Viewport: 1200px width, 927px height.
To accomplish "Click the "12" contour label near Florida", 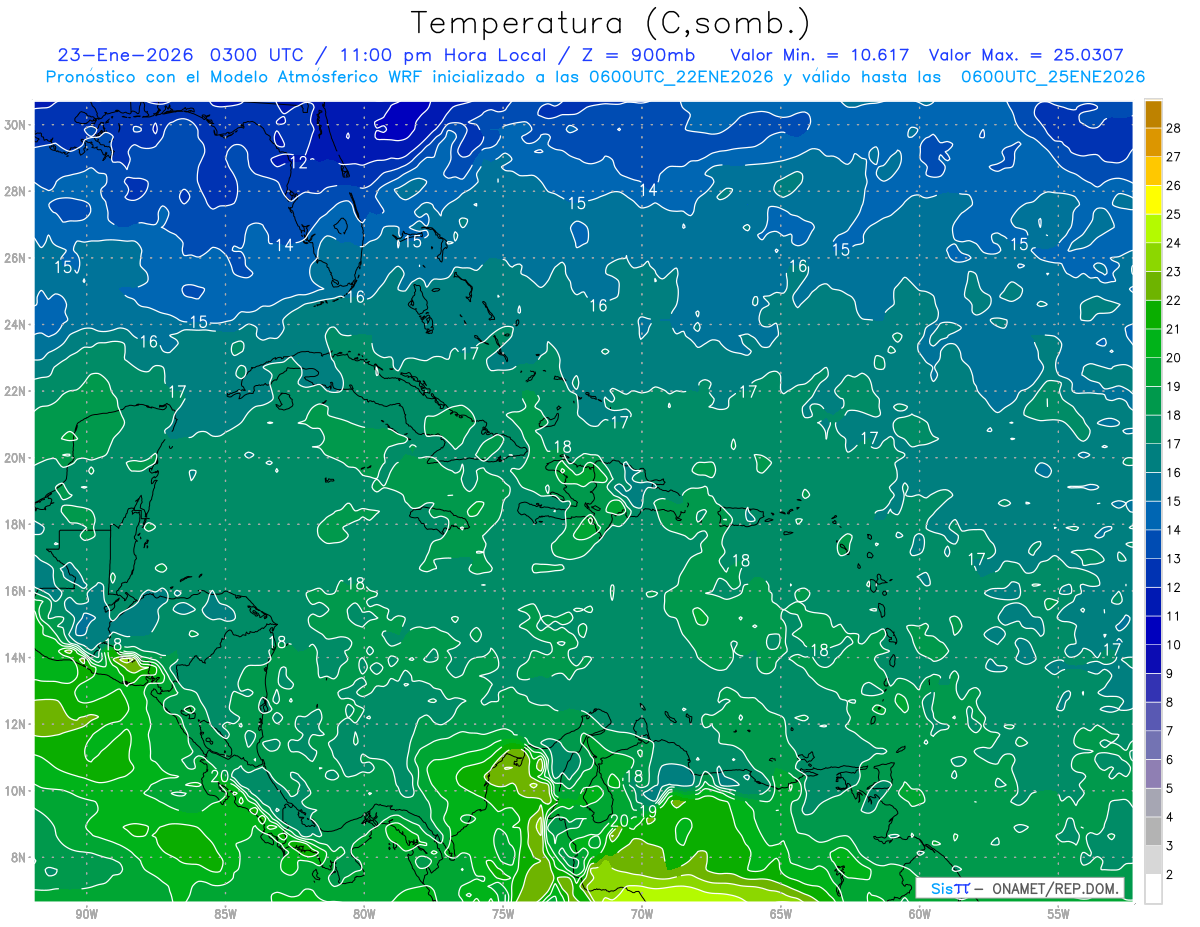I will click(x=299, y=163).
